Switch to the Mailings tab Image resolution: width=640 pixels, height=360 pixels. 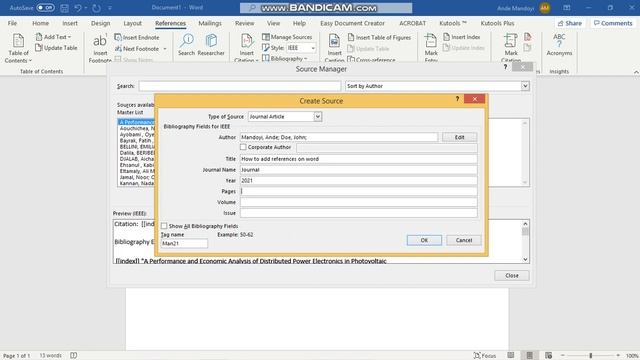coord(210,23)
